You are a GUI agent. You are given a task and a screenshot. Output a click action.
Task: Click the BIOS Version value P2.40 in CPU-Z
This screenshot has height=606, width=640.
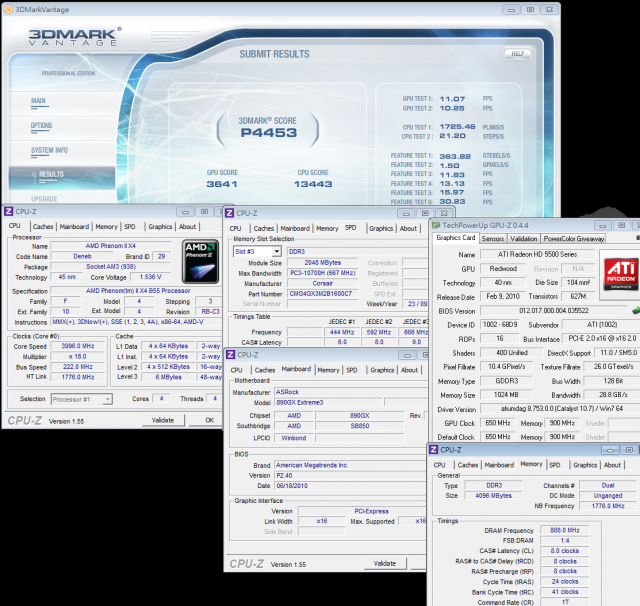(350, 475)
